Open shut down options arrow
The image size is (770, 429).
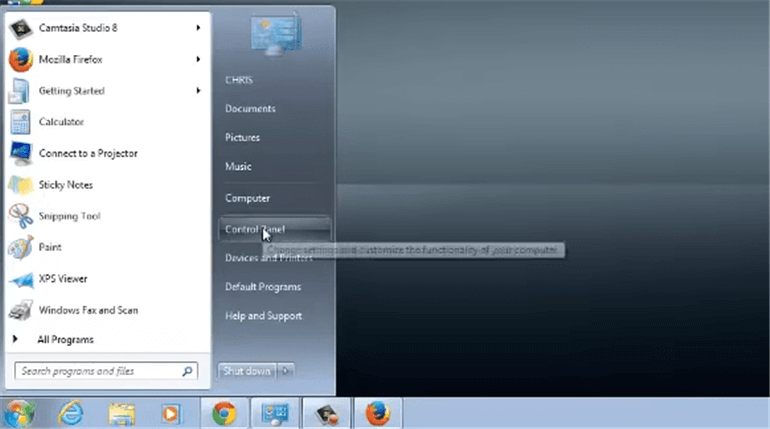tap(285, 371)
